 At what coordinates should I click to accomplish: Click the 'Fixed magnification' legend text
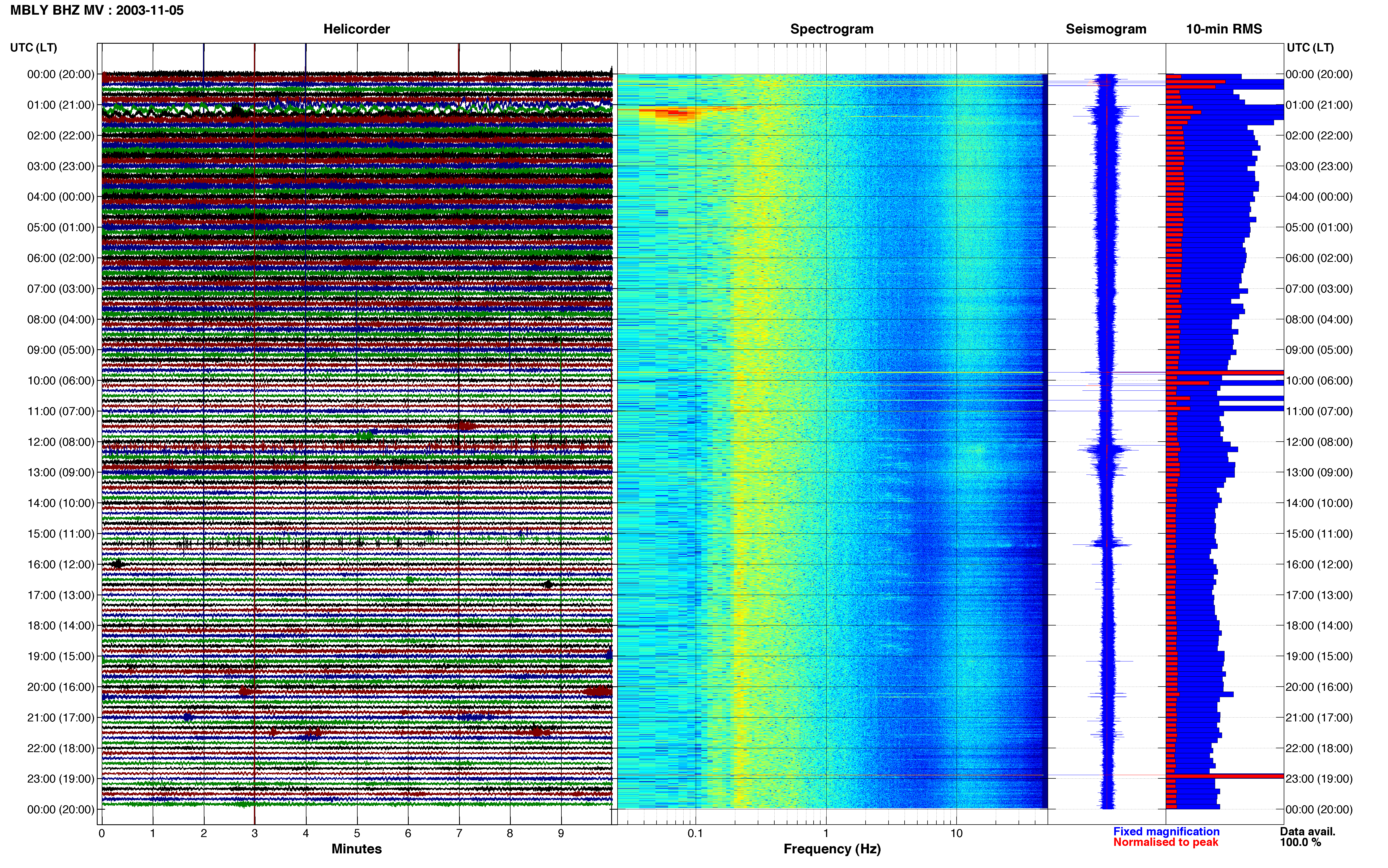[1166, 831]
